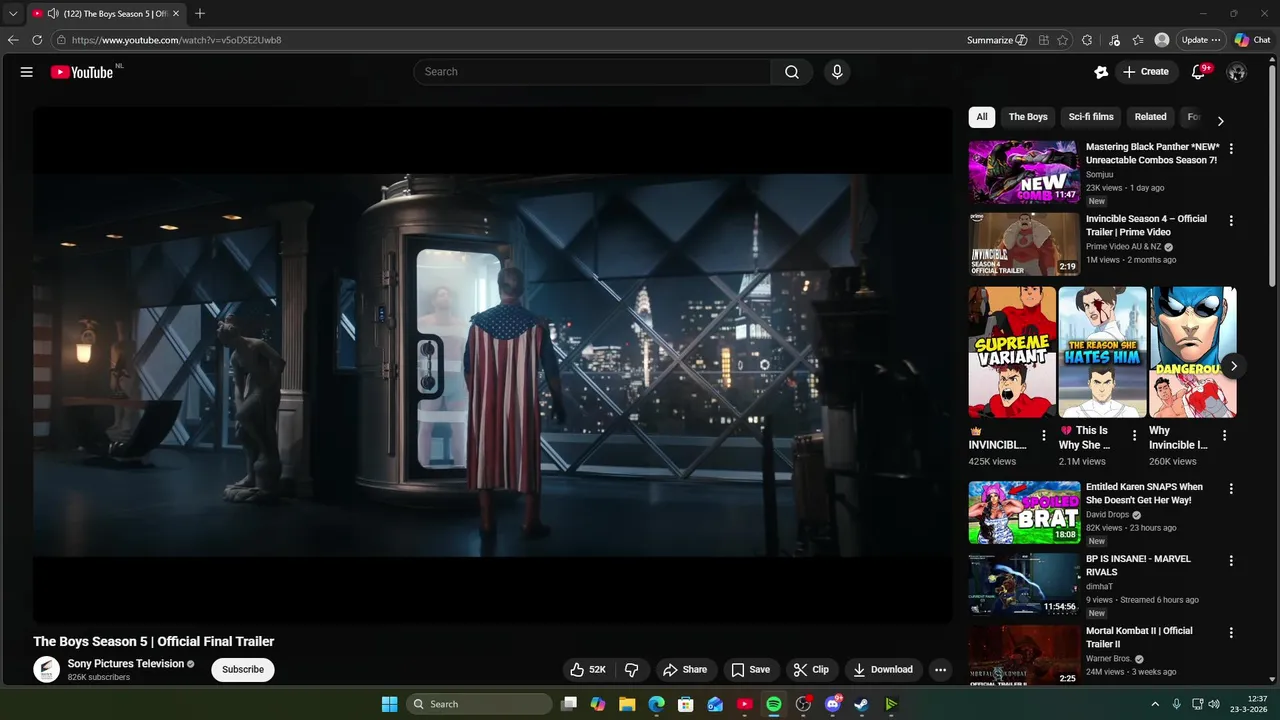Open options for Mastering Black Panther video

click(x=1231, y=149)
